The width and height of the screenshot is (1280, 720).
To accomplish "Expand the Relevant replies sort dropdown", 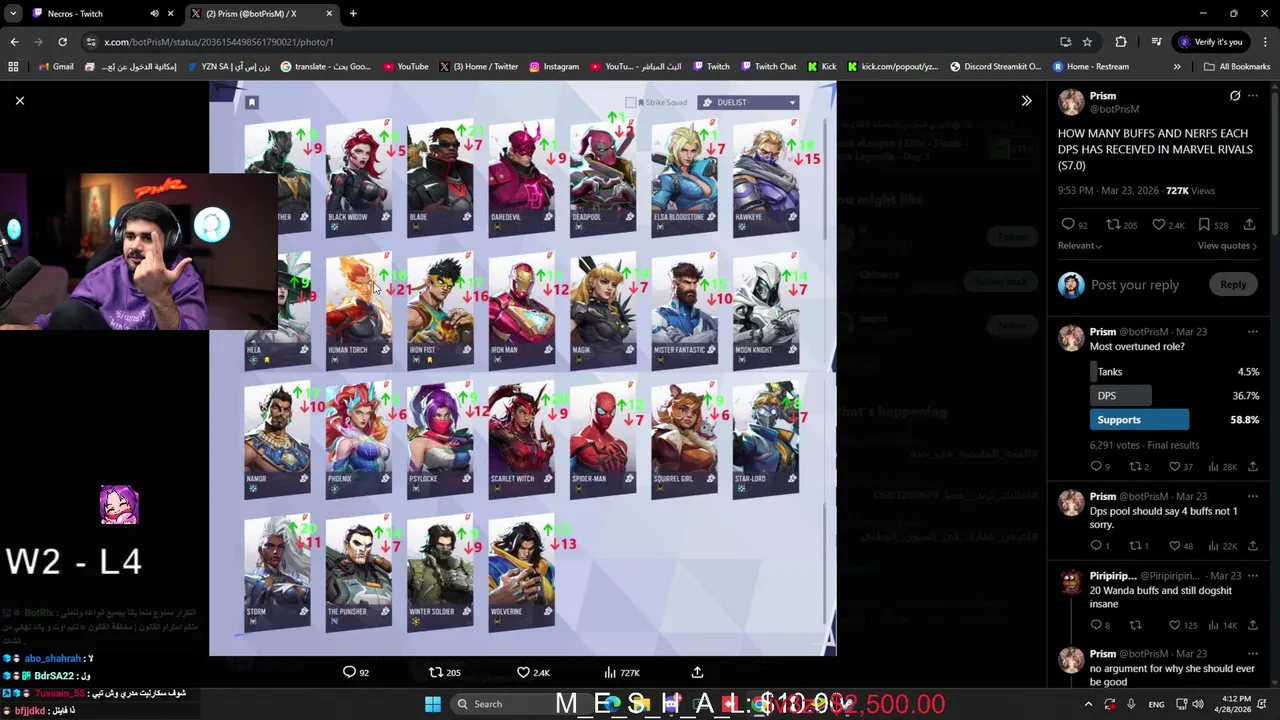I will [x=1080, y=245].
